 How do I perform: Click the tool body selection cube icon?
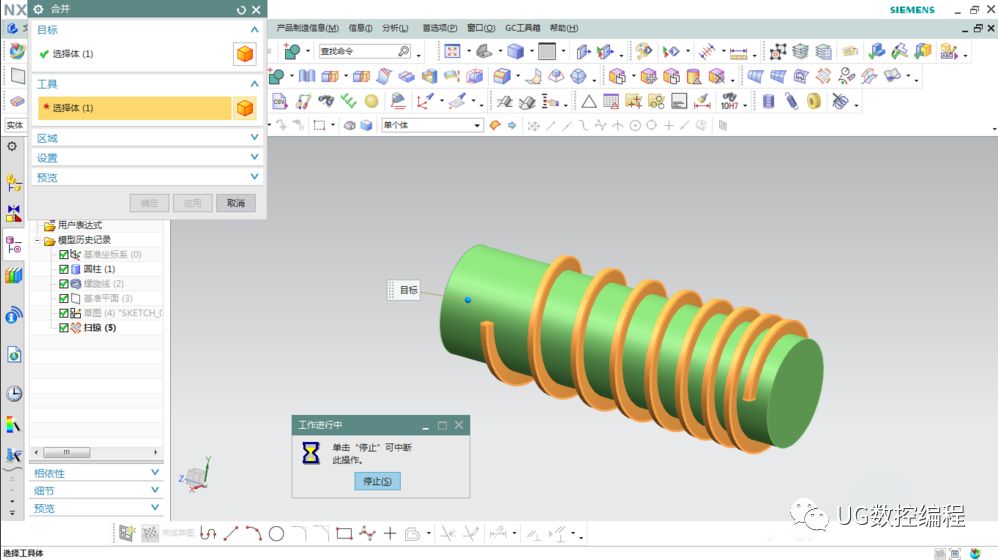(245, 108)
